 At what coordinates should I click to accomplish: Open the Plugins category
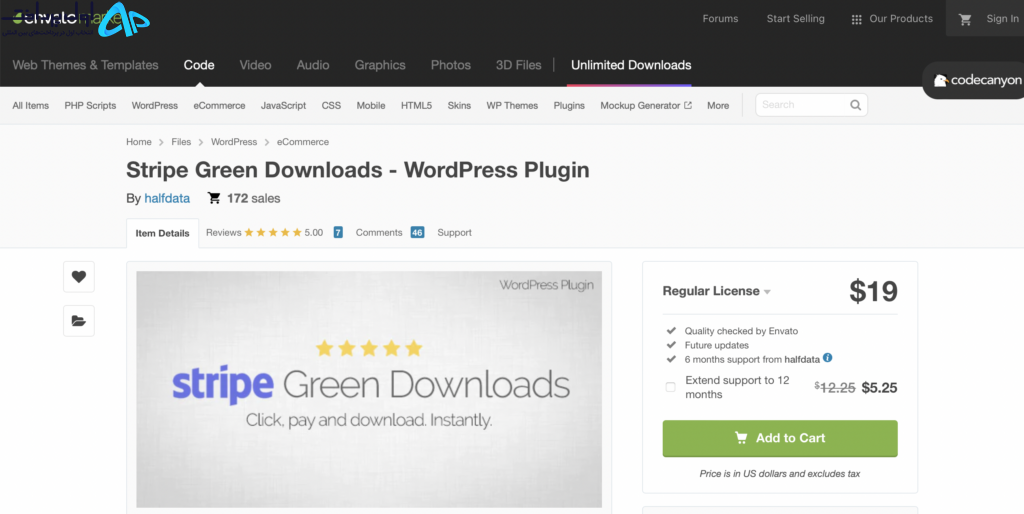569,105
